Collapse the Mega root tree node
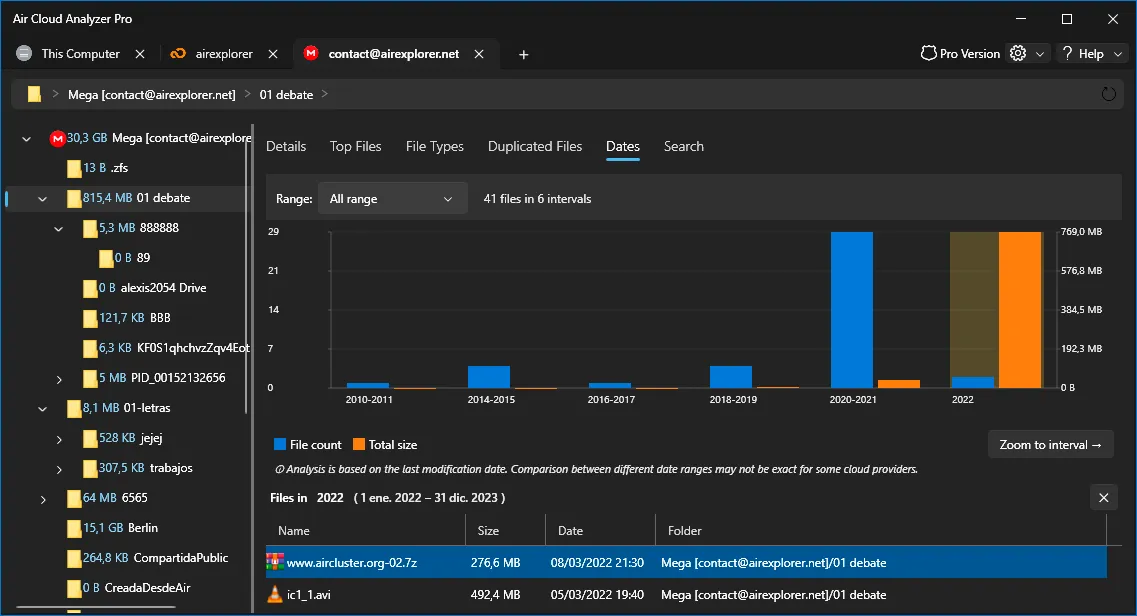Image resolution: width=1137 pixels, height=616 pixels. [x=26, y=138]
